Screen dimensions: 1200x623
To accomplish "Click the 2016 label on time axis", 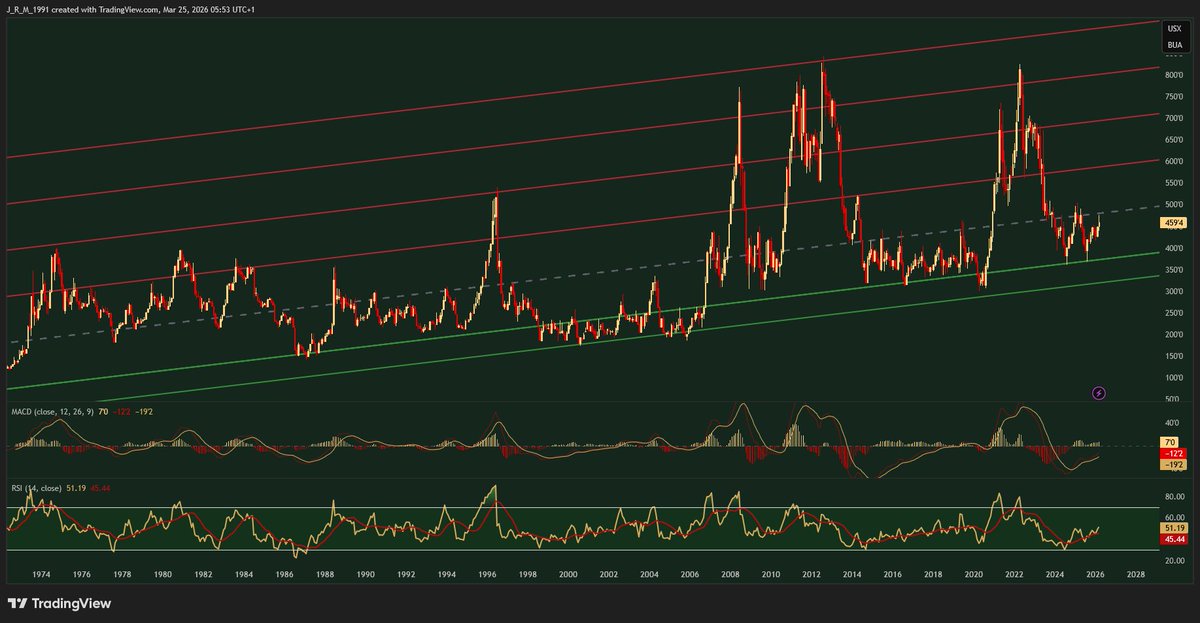I will tap(892, 576).
